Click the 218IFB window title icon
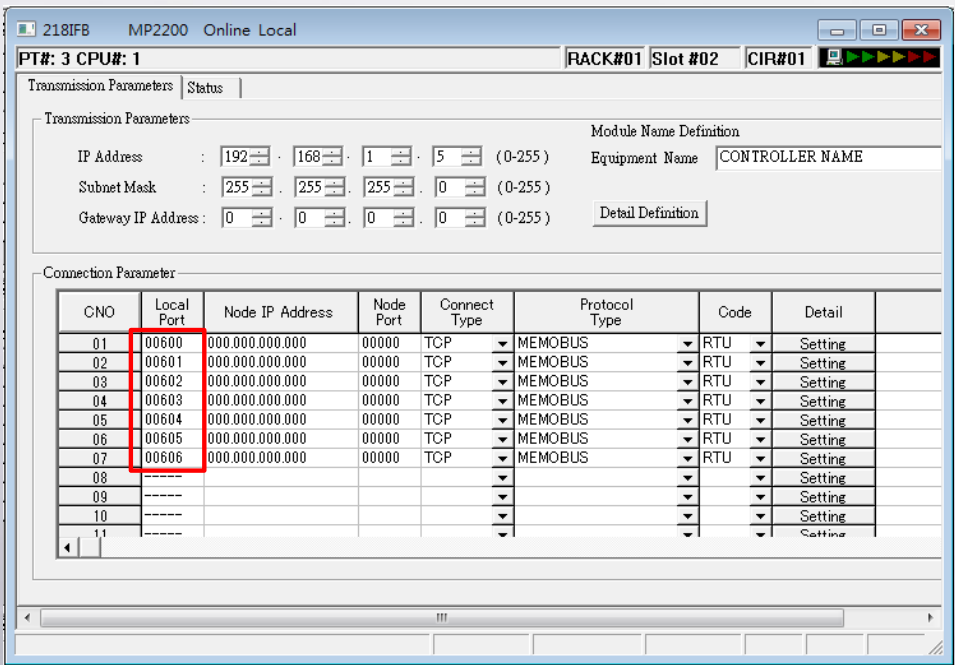The height and width of the screenshot is (665, 955). pos(26,29)
